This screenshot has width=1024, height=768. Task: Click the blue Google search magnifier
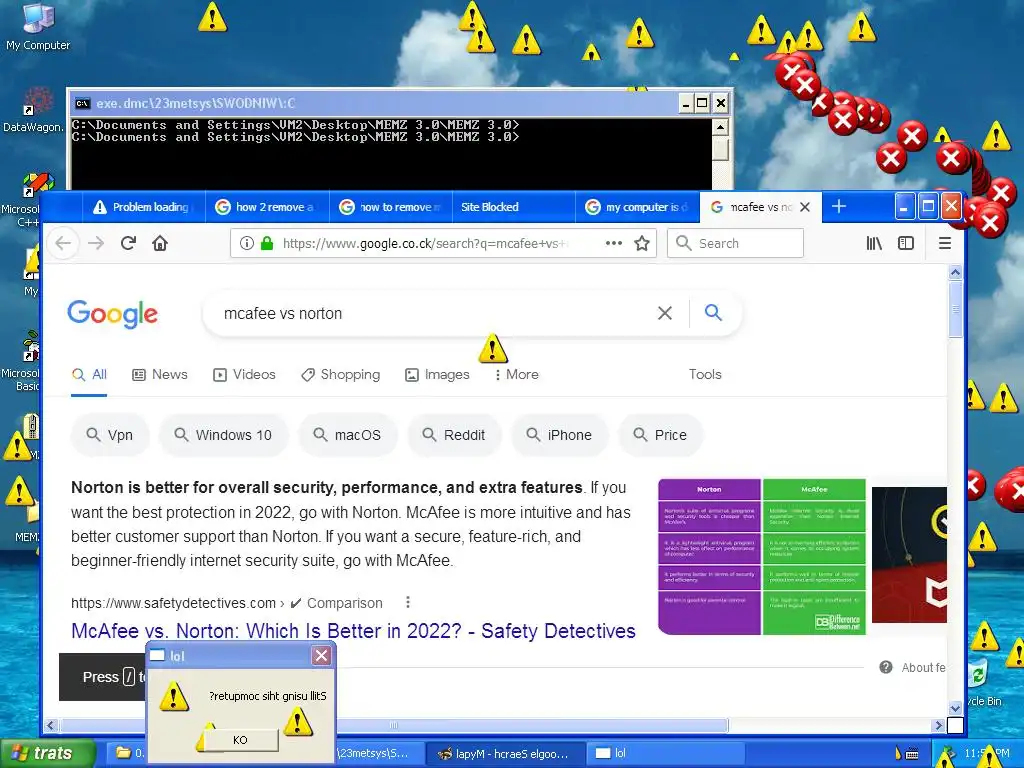[713, 313]
